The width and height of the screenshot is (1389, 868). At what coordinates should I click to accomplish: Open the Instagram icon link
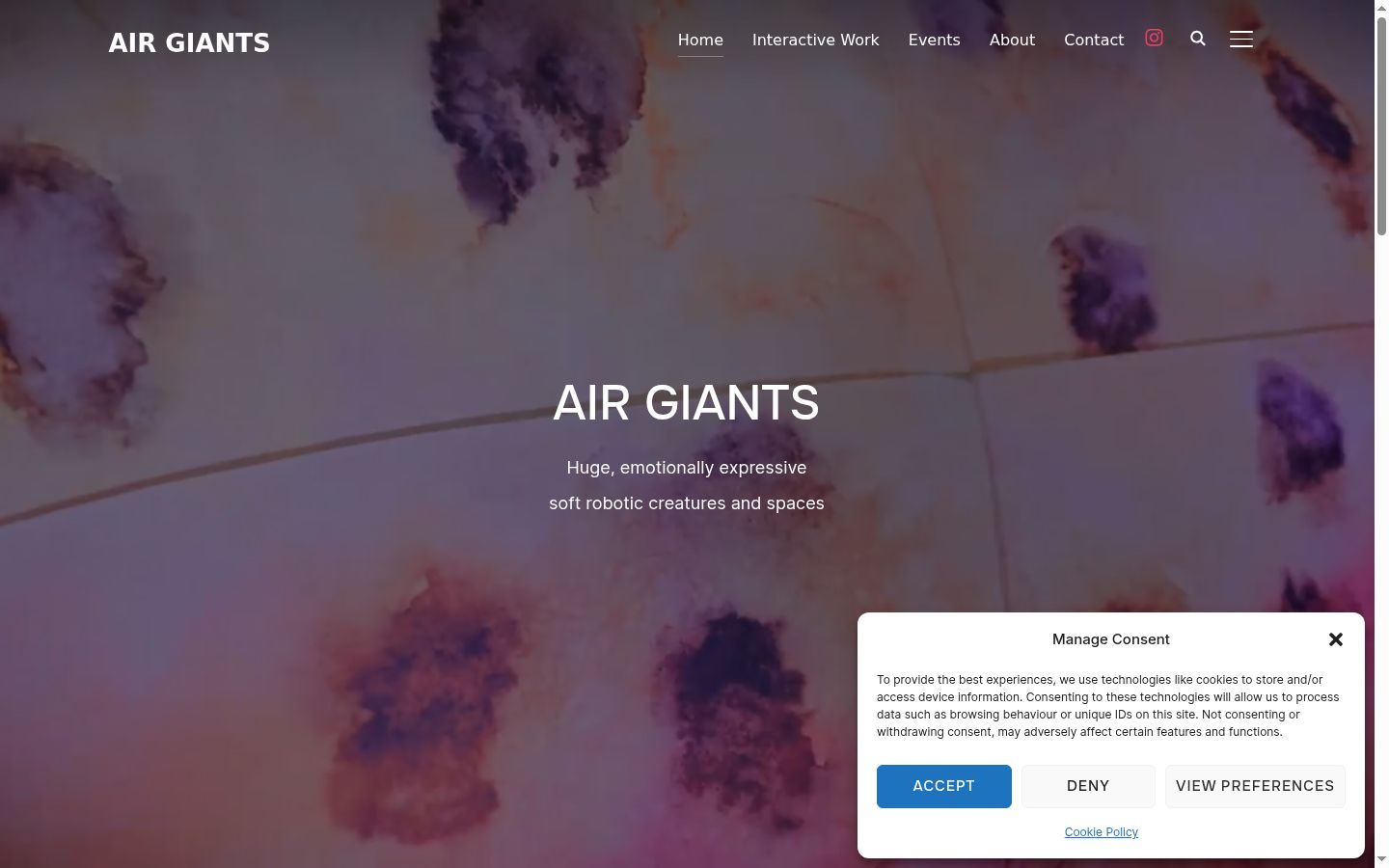tap(1154, 38)
